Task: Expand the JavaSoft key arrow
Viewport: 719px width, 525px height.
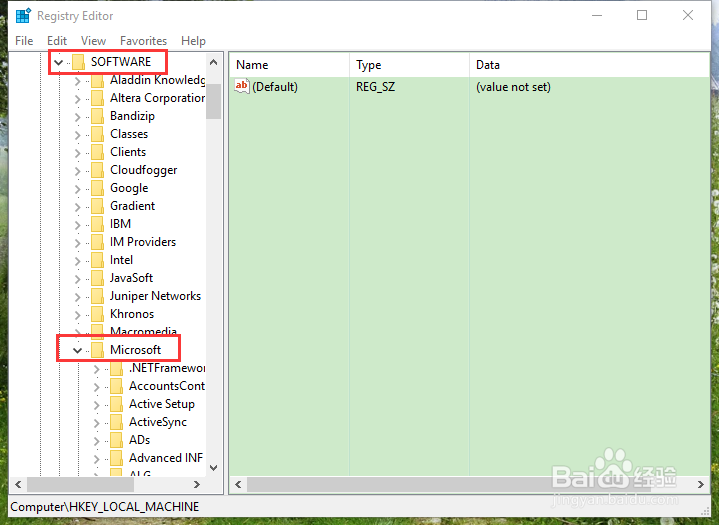Action: click(x=77, y=279)
